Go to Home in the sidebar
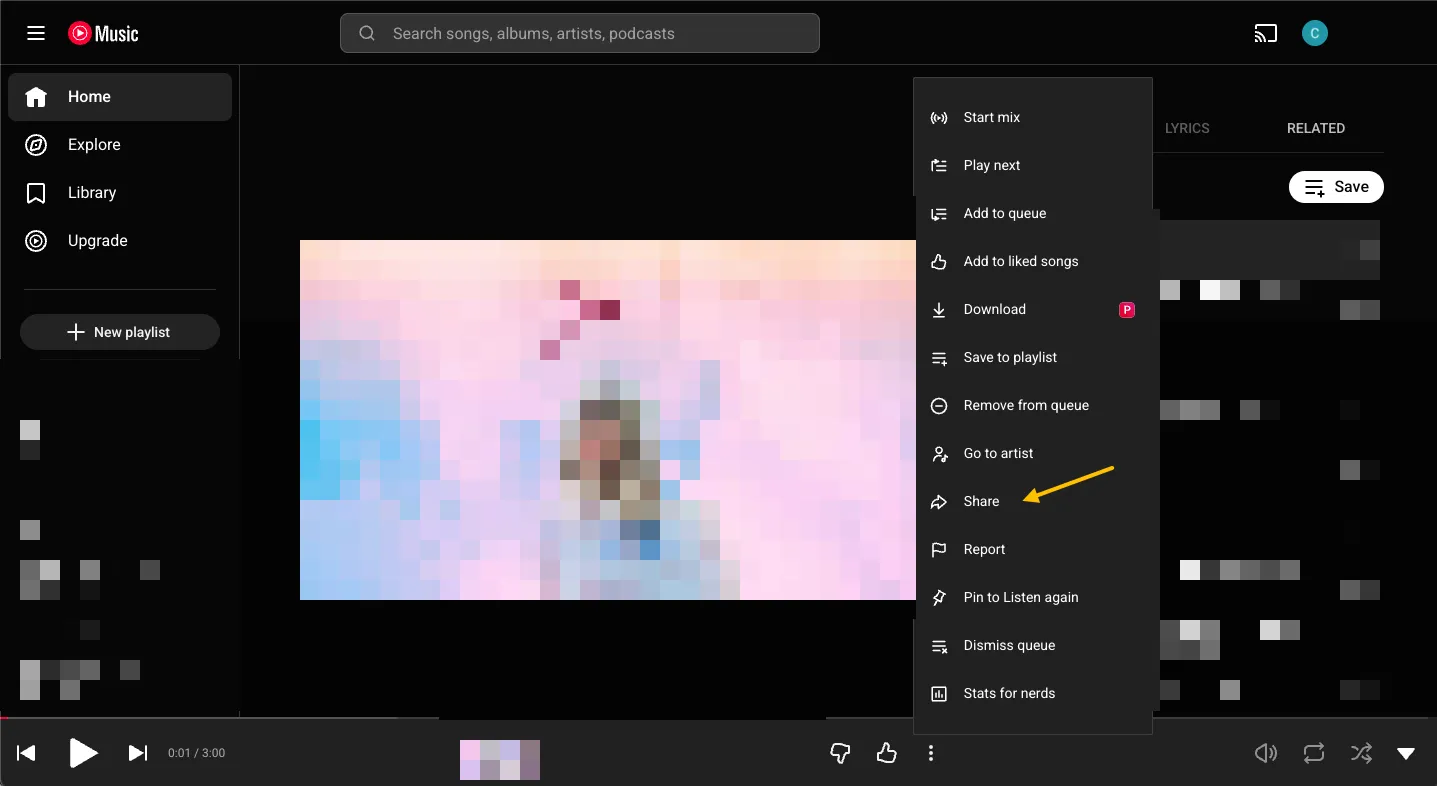 [x=120, y=97]
